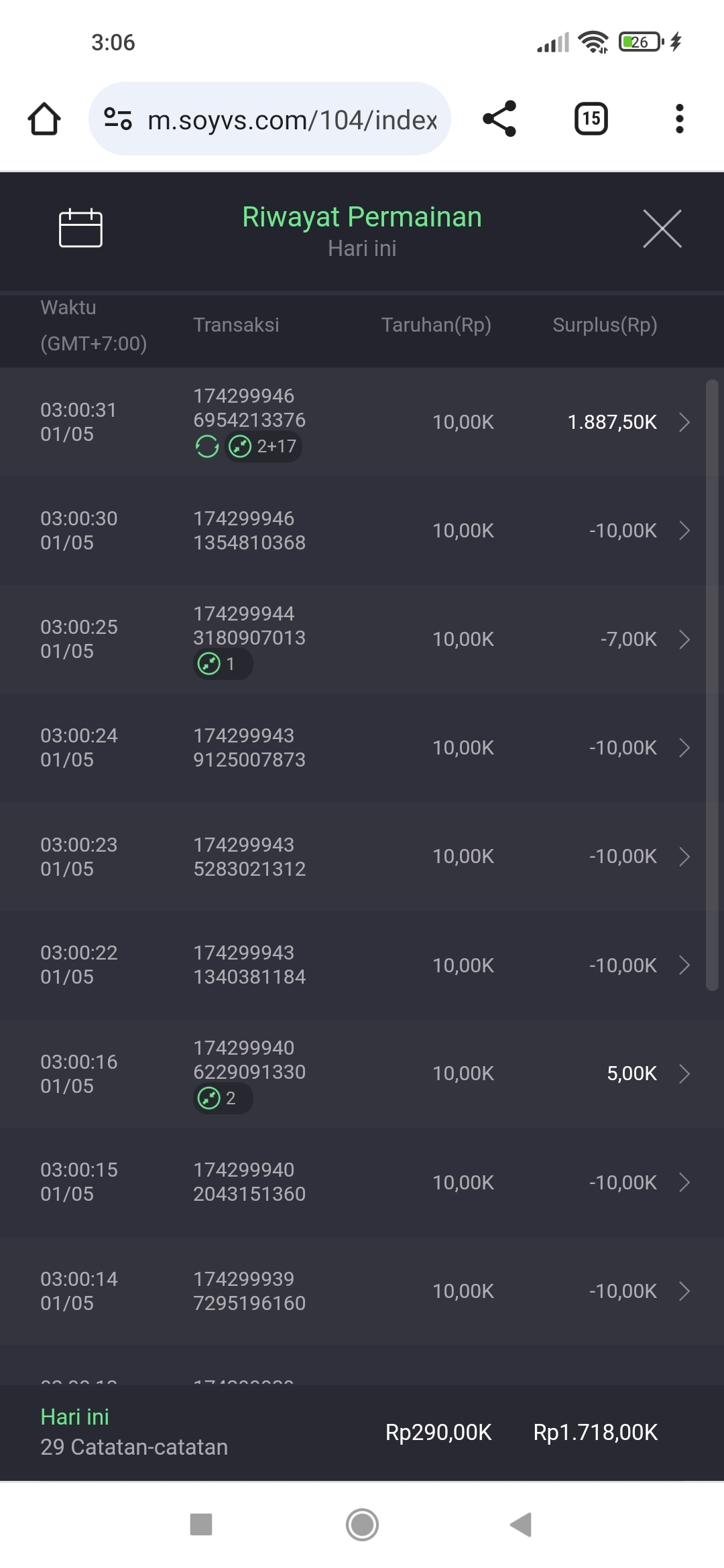
Task: Tap the free spin badge labeled 2
Action: tap(223, 1098)
